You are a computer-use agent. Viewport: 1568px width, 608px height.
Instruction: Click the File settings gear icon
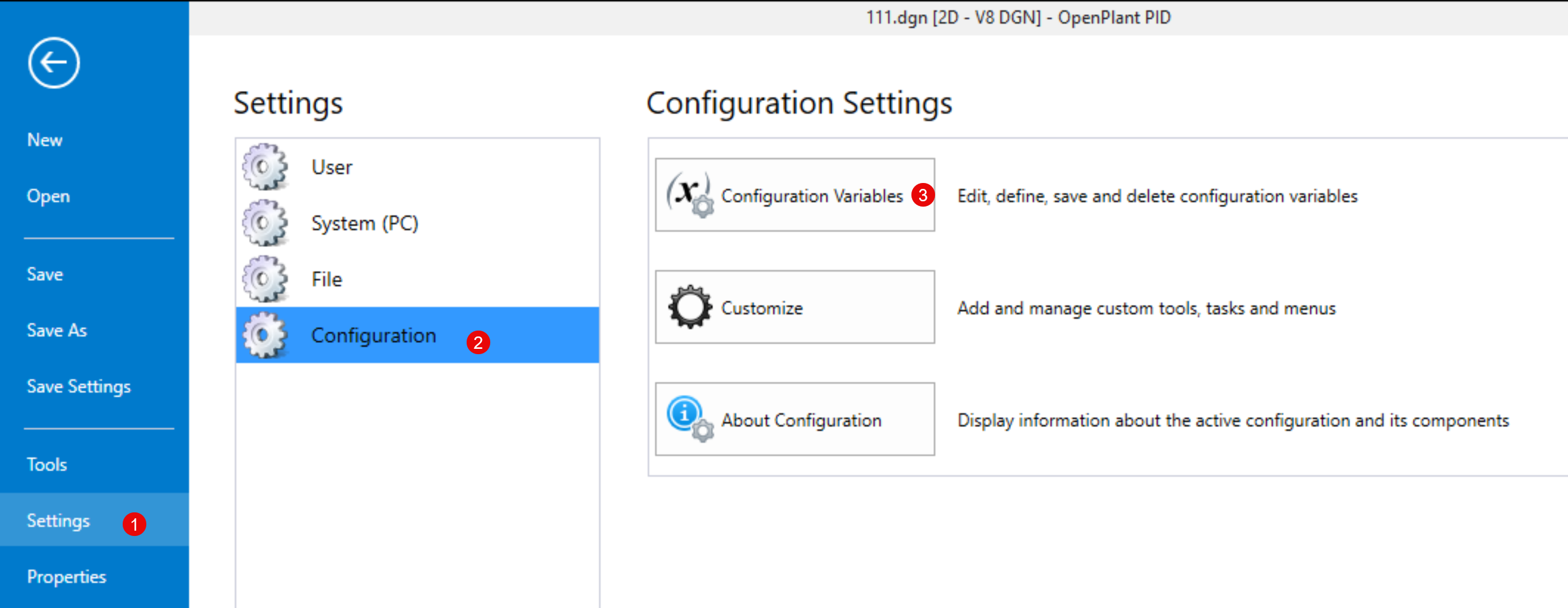click(x=264, y=279)
